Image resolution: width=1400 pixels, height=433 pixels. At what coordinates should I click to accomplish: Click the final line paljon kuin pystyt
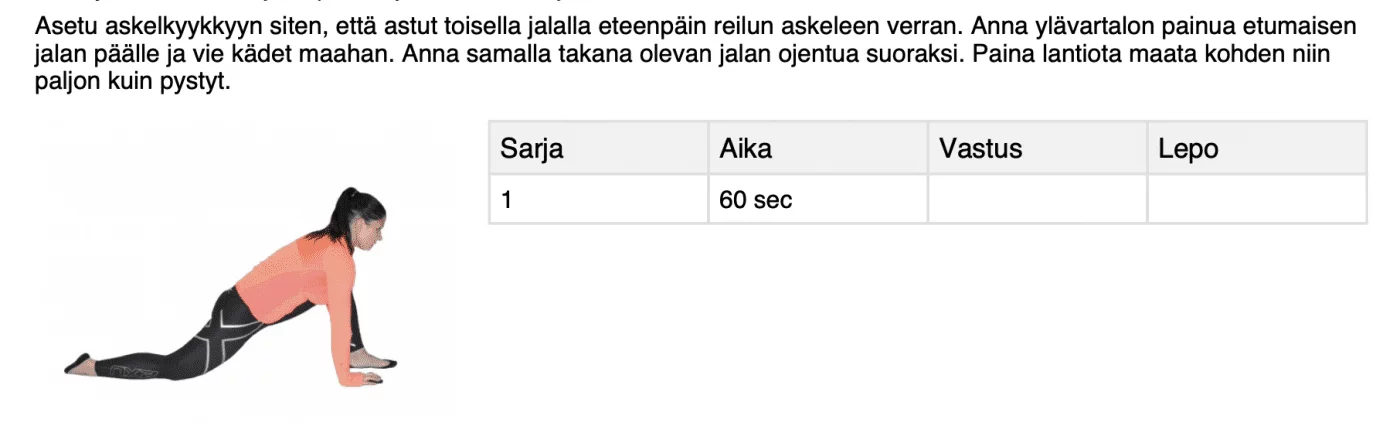click(133, 82)
